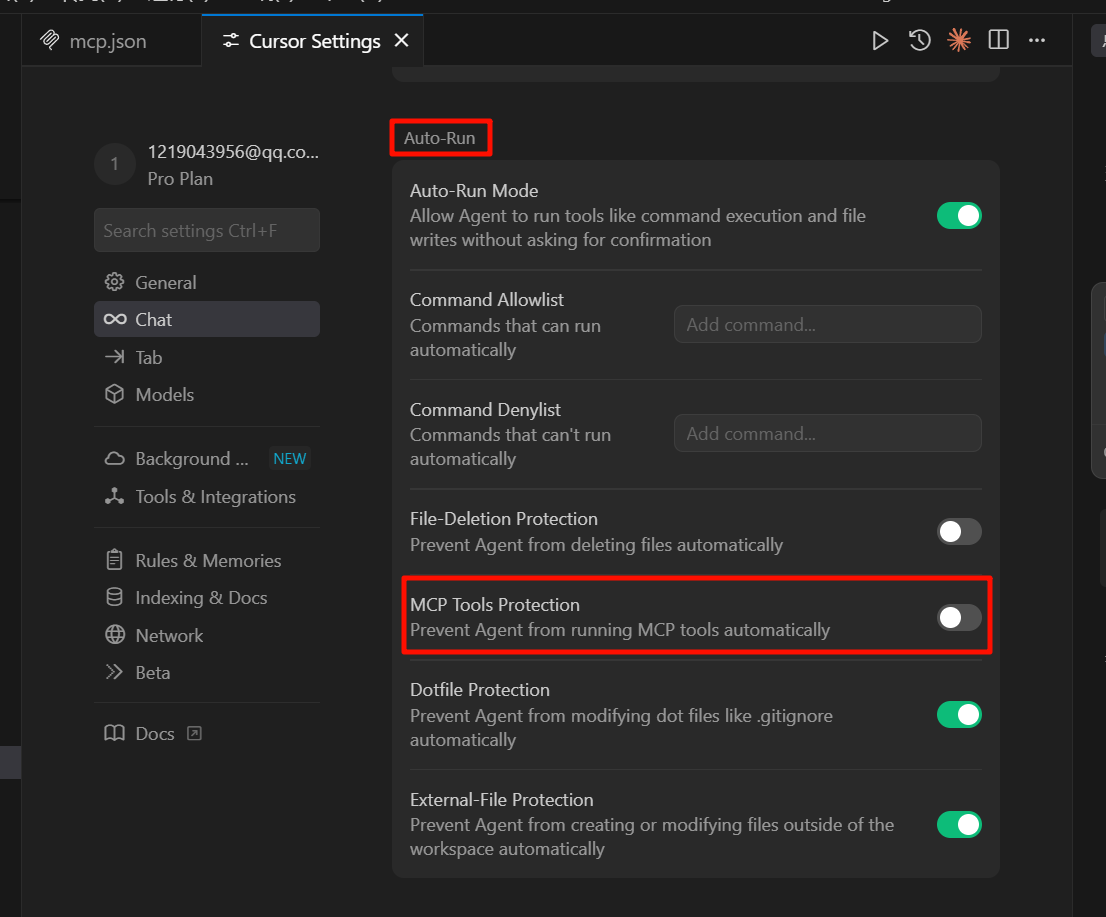Click the Tab arrow icon
This screenshot has width=1106, height=917.
[114, 357]
